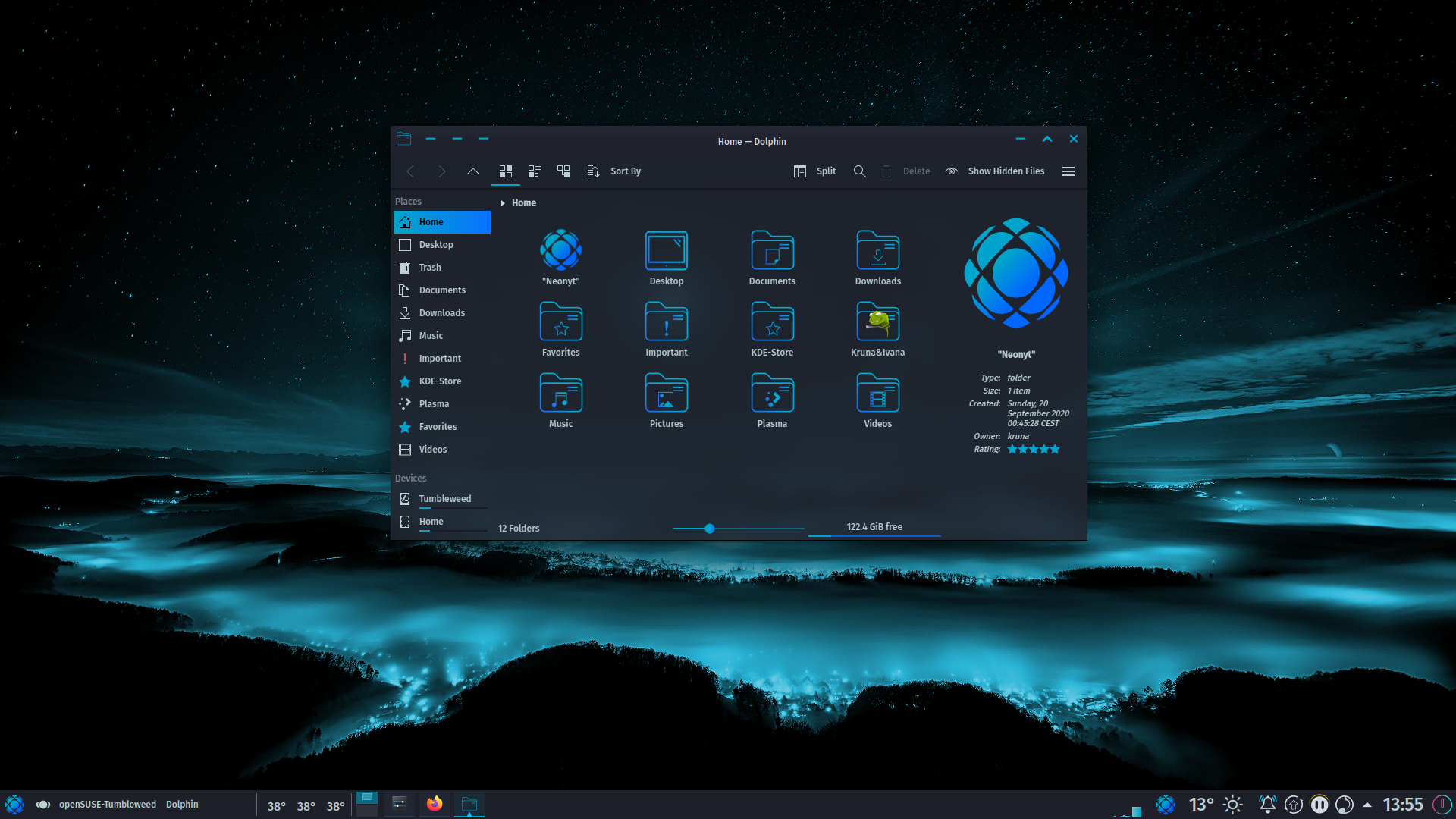Expand the breadcrumb arrow before Home

tap(502, 203)
